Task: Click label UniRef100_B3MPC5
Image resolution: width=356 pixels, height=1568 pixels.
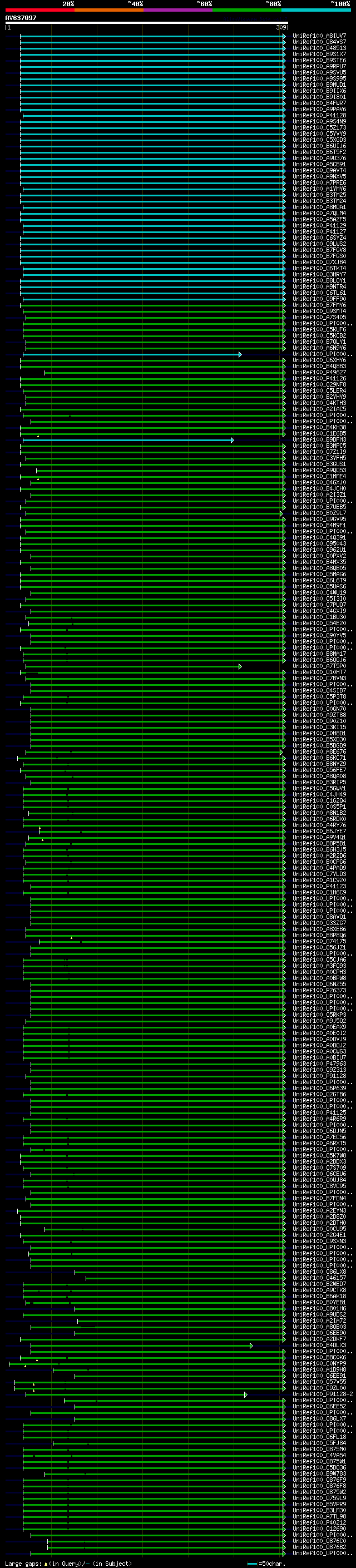Action: [x=319, y=446]
